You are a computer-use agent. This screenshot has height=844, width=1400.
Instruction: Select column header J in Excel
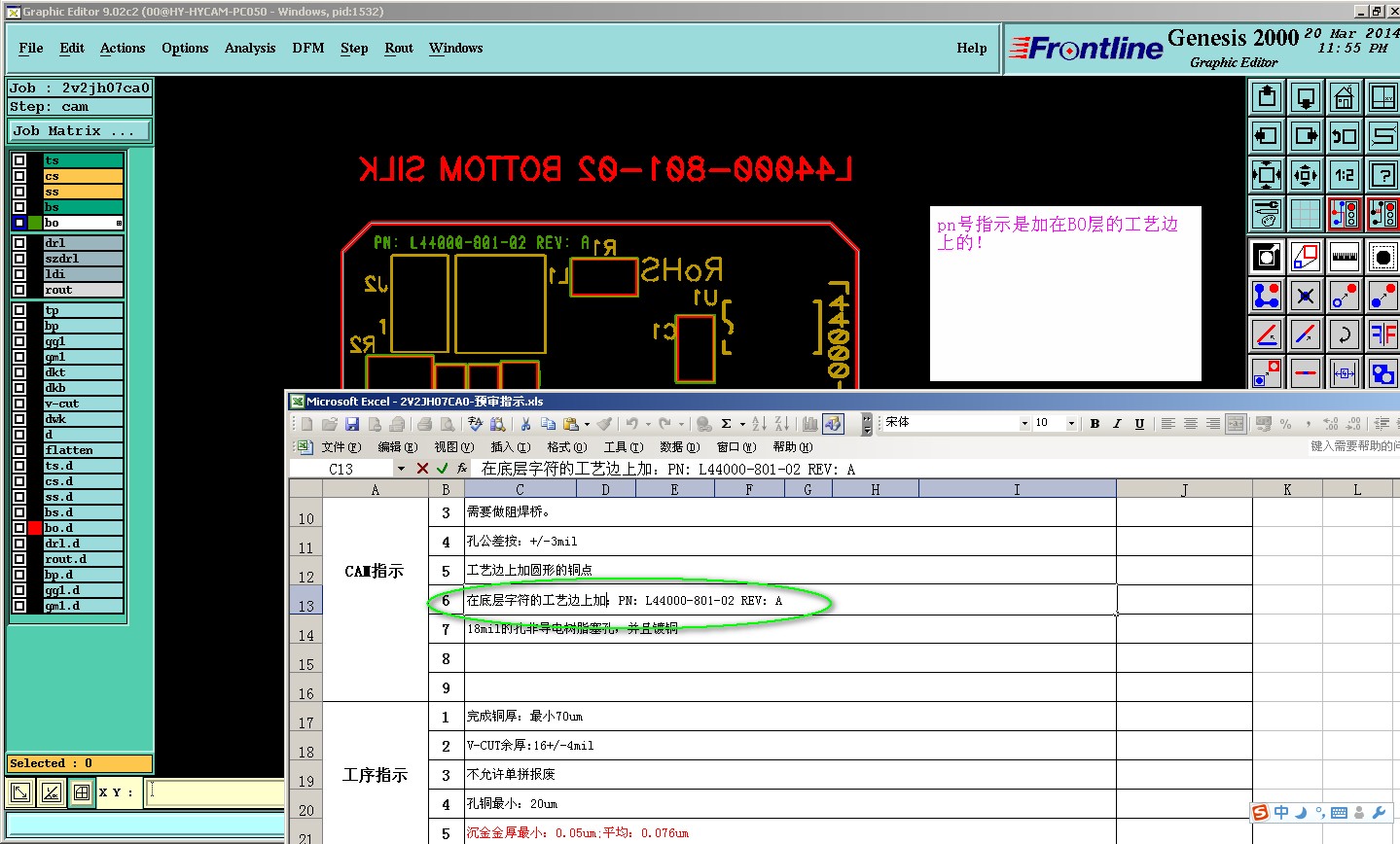point(1184,489)
